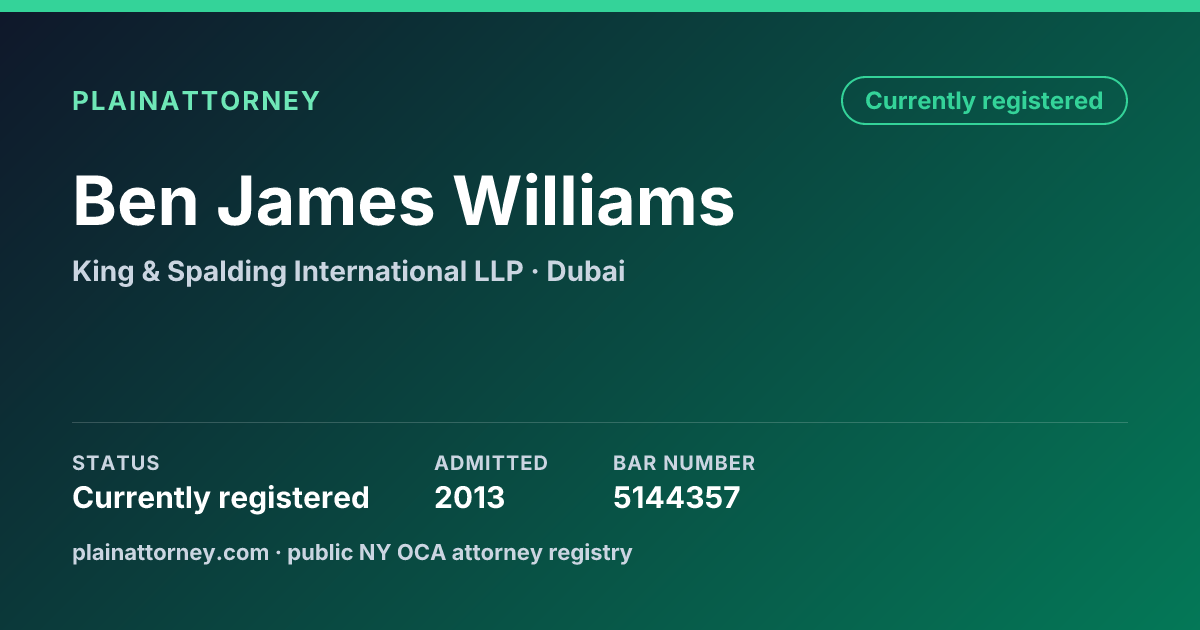Viewport: 1200px width, 630px height.
Task: Select the 2013 admitted year
Action: tap(469, 498)
